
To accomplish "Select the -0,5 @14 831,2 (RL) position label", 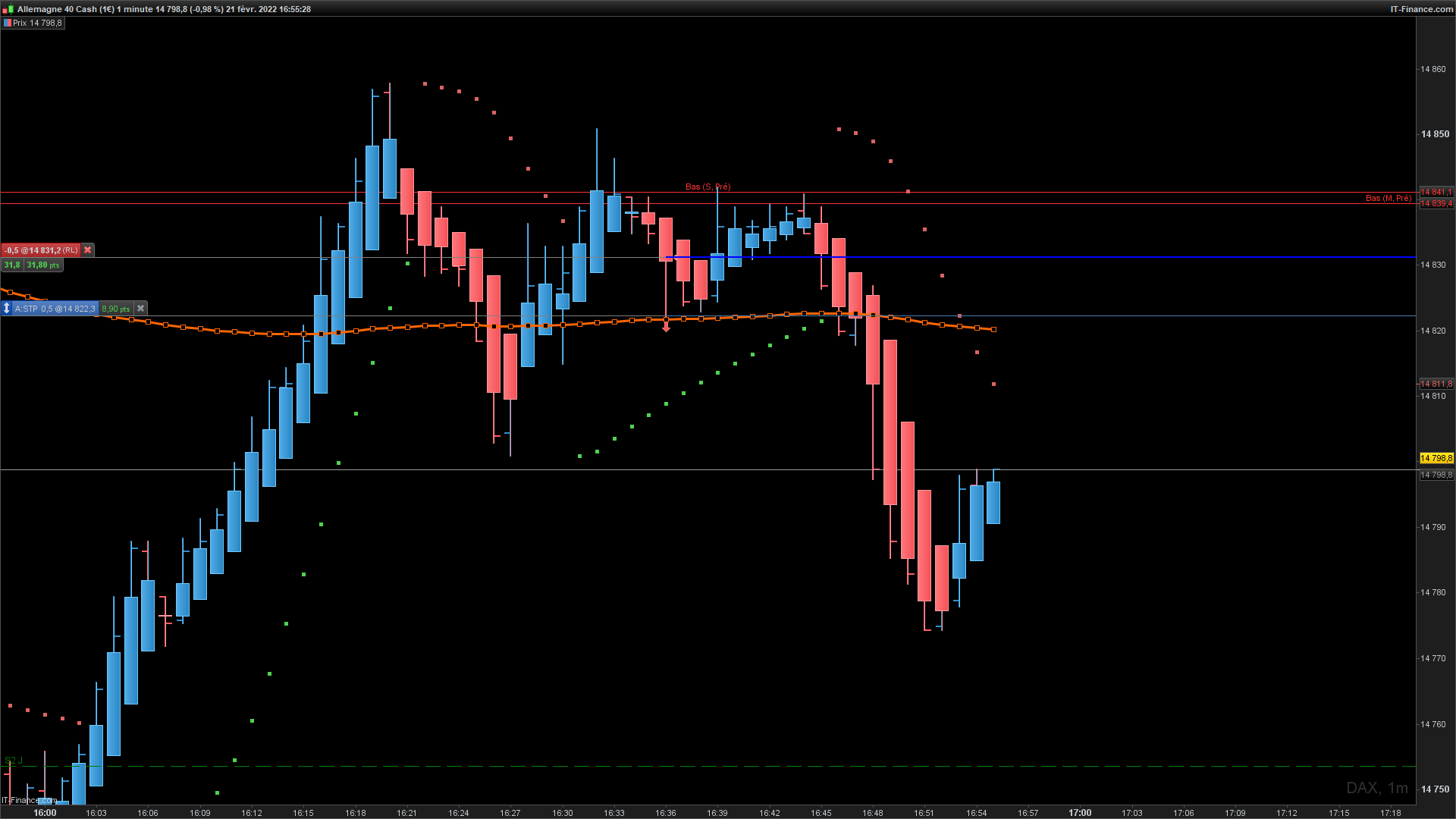I will pyautogui.click(x=42, y=250).
